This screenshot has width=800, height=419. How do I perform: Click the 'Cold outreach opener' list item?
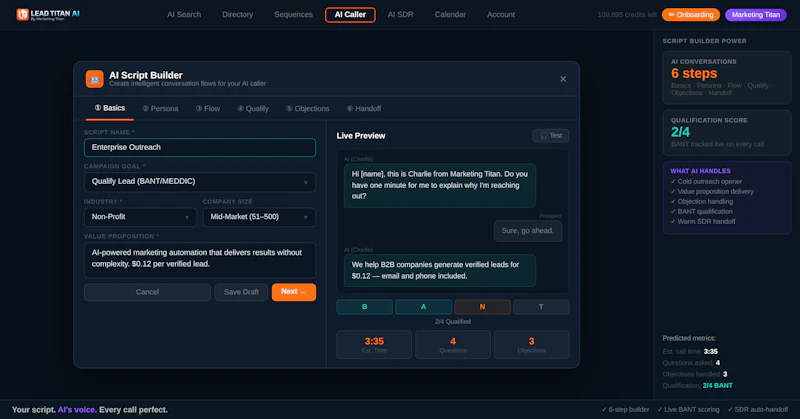(x=706, y=182)
